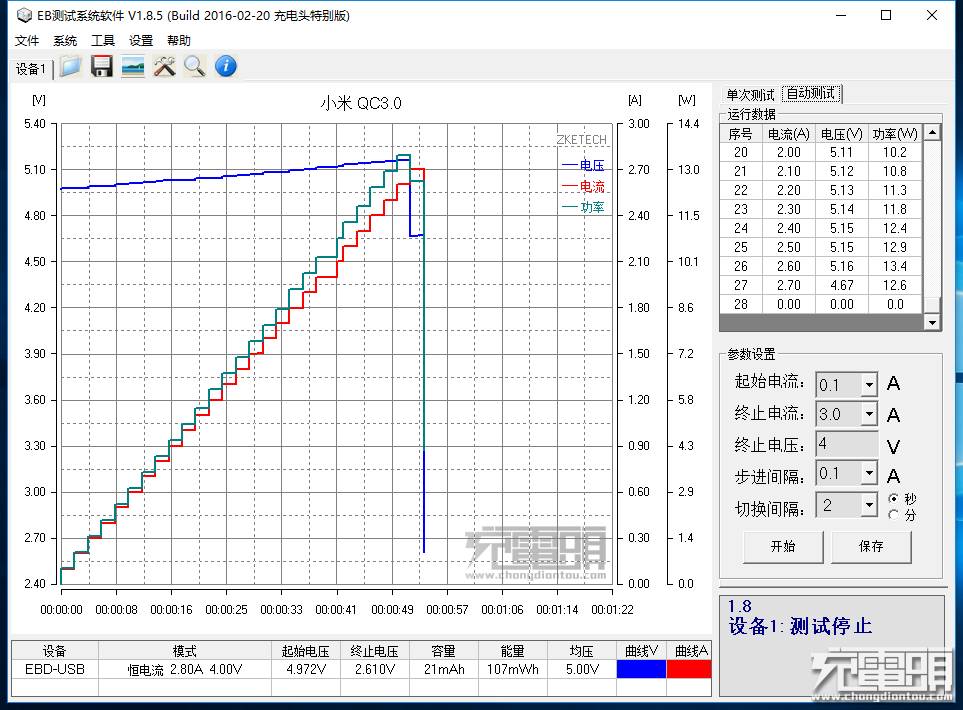Select the 秒 seconds radio button
963x710 pixels.
[x=894, y=498]
